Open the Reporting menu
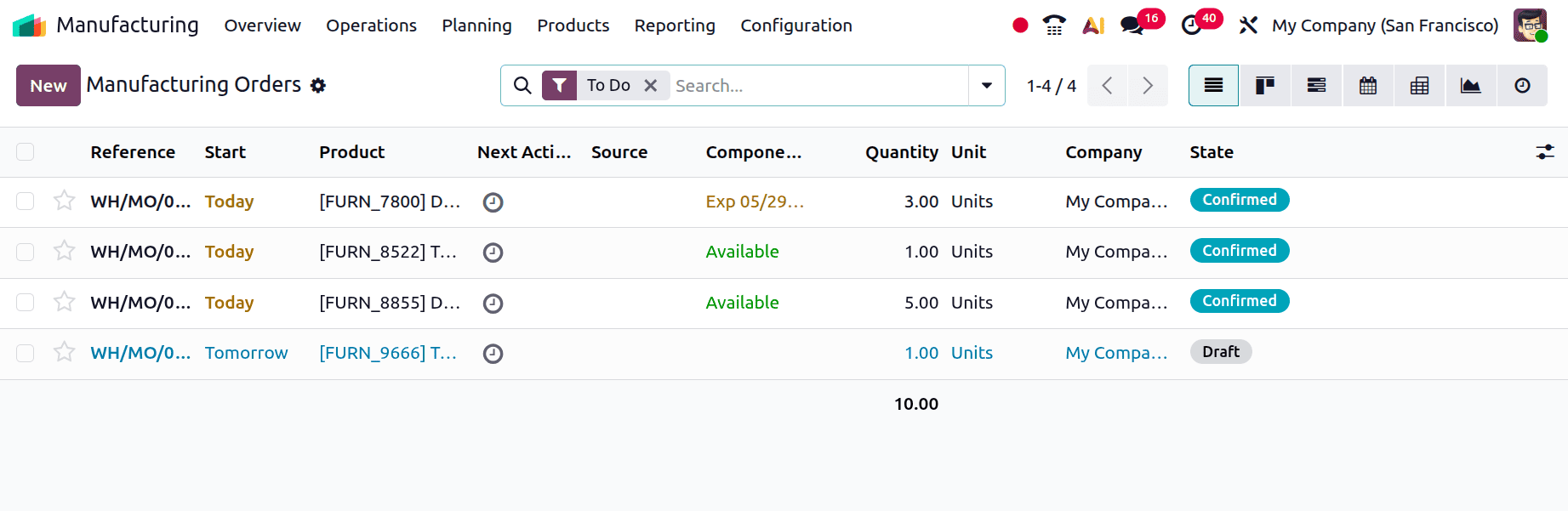 coord(675,26)
